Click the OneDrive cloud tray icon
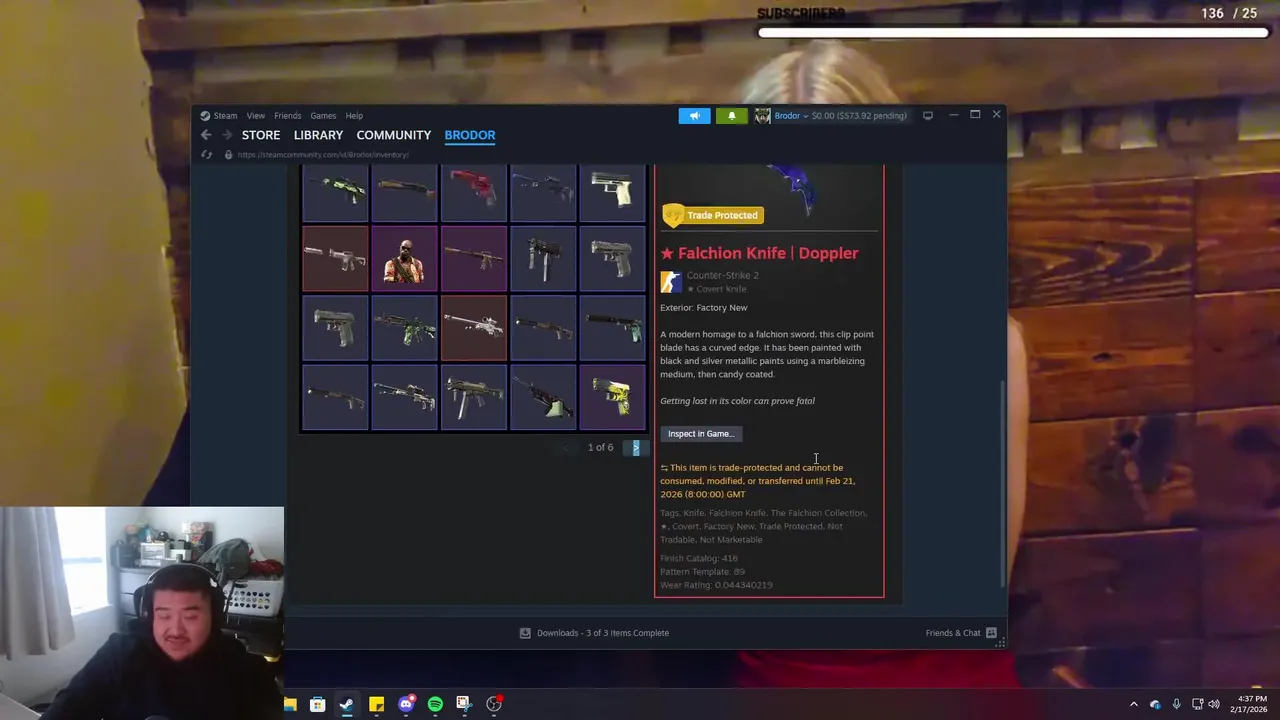Image resolution: width=1280 pixels, height=720 pixels. pos(1155,704)
